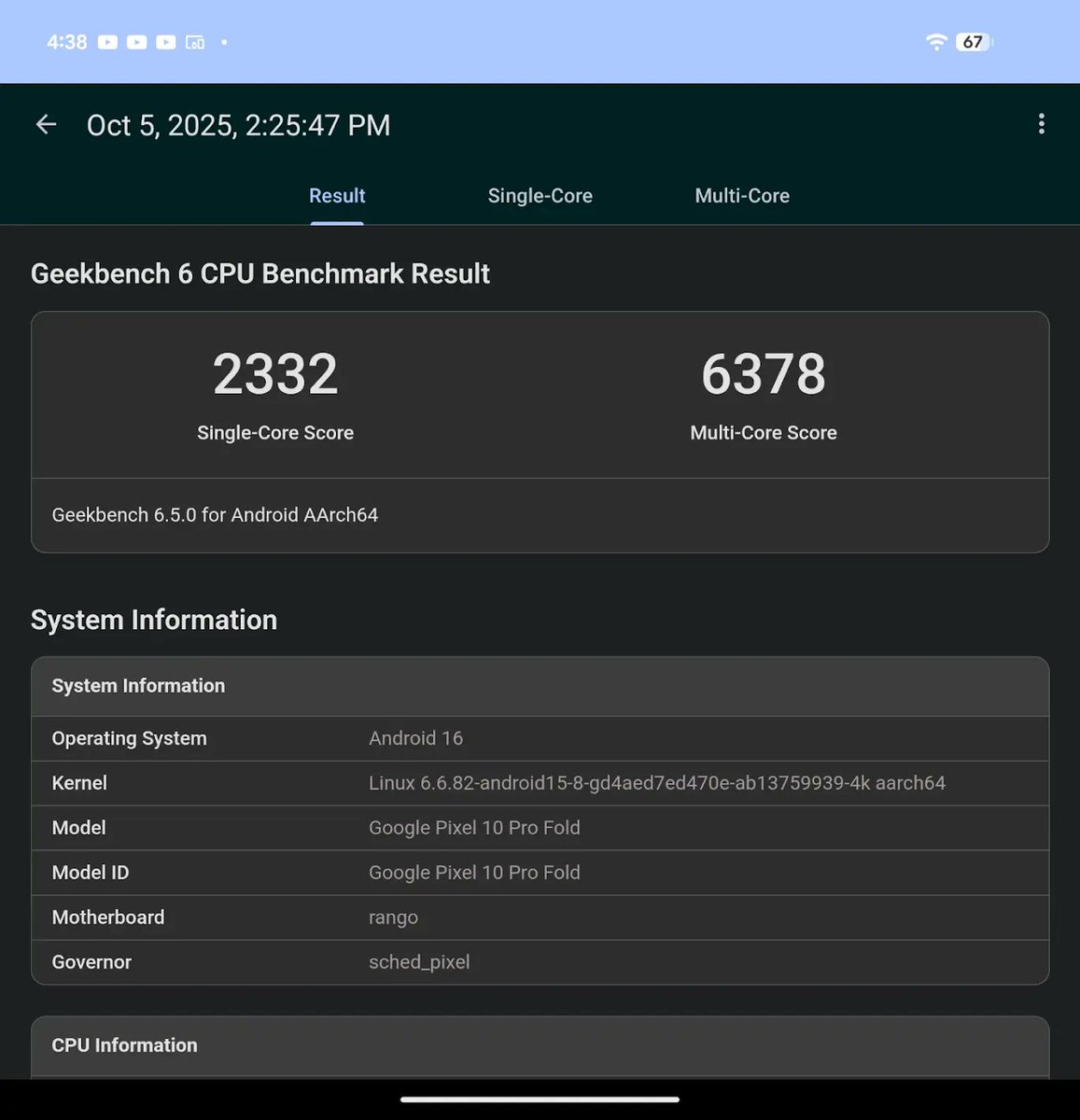This screenshot has width=1080, height=1120.
Task: Tap Google Pixel 10 Pro Fold in Model row
Action: (x=474, y=828)
